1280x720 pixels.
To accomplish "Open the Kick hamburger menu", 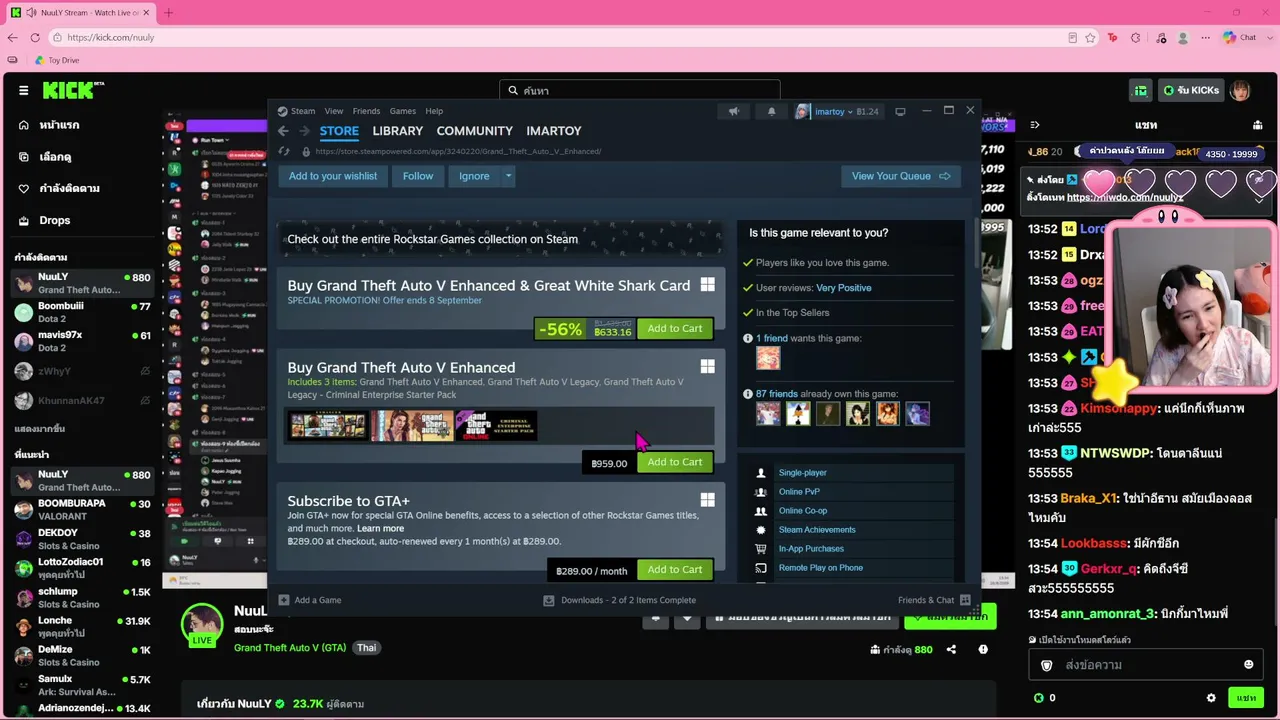I will coord(24,90).
